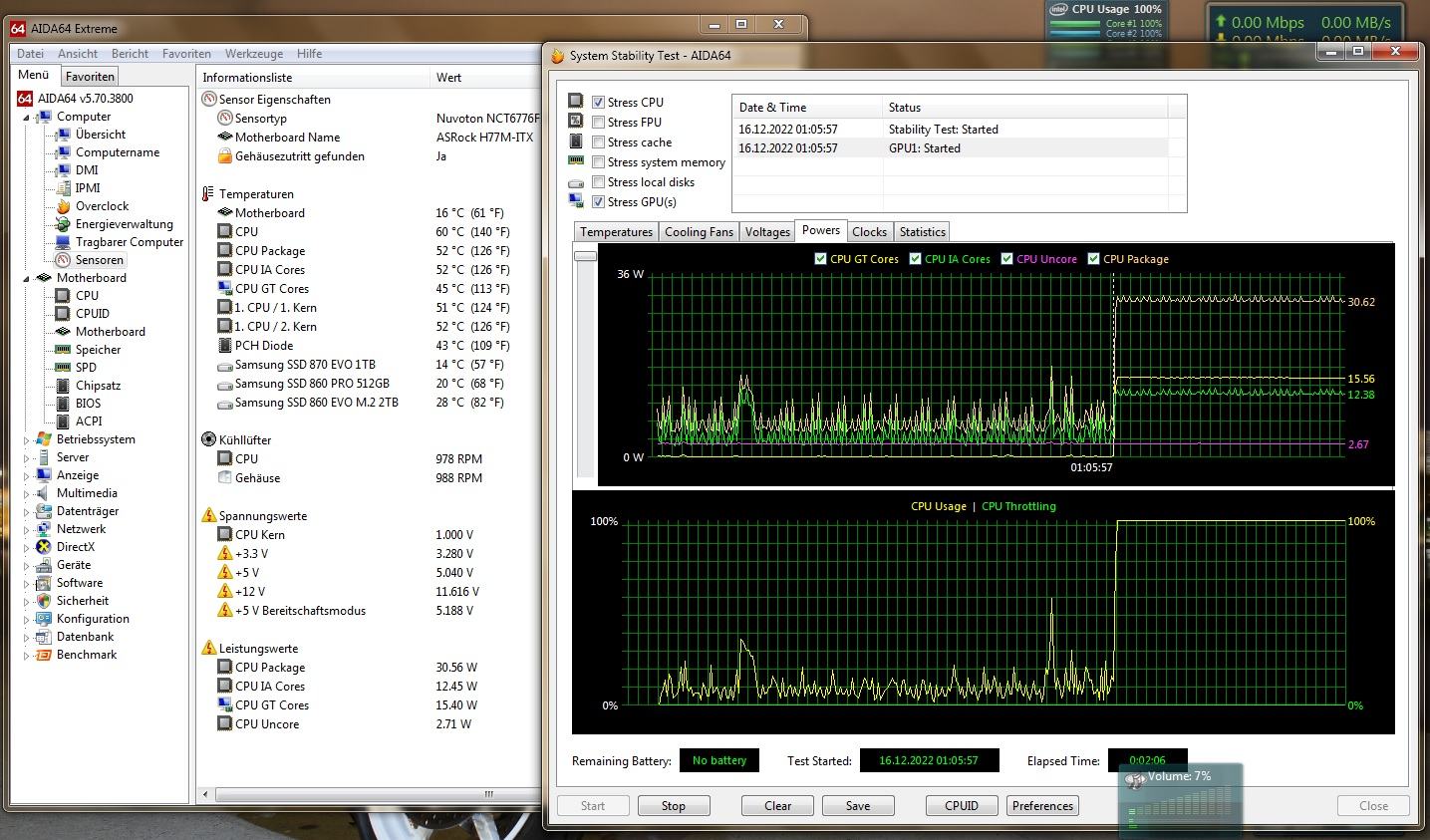Click the Sicherheit shield icon
Screen dimensions: 1430x840
44,601
